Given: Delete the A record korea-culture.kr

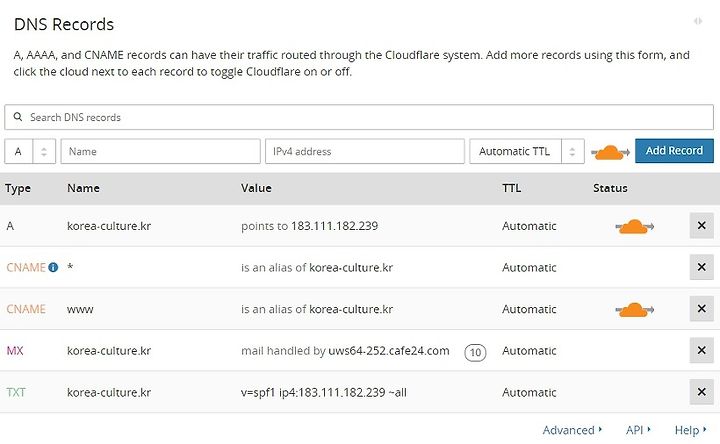Looking at the screenshot, I should 701,225.
